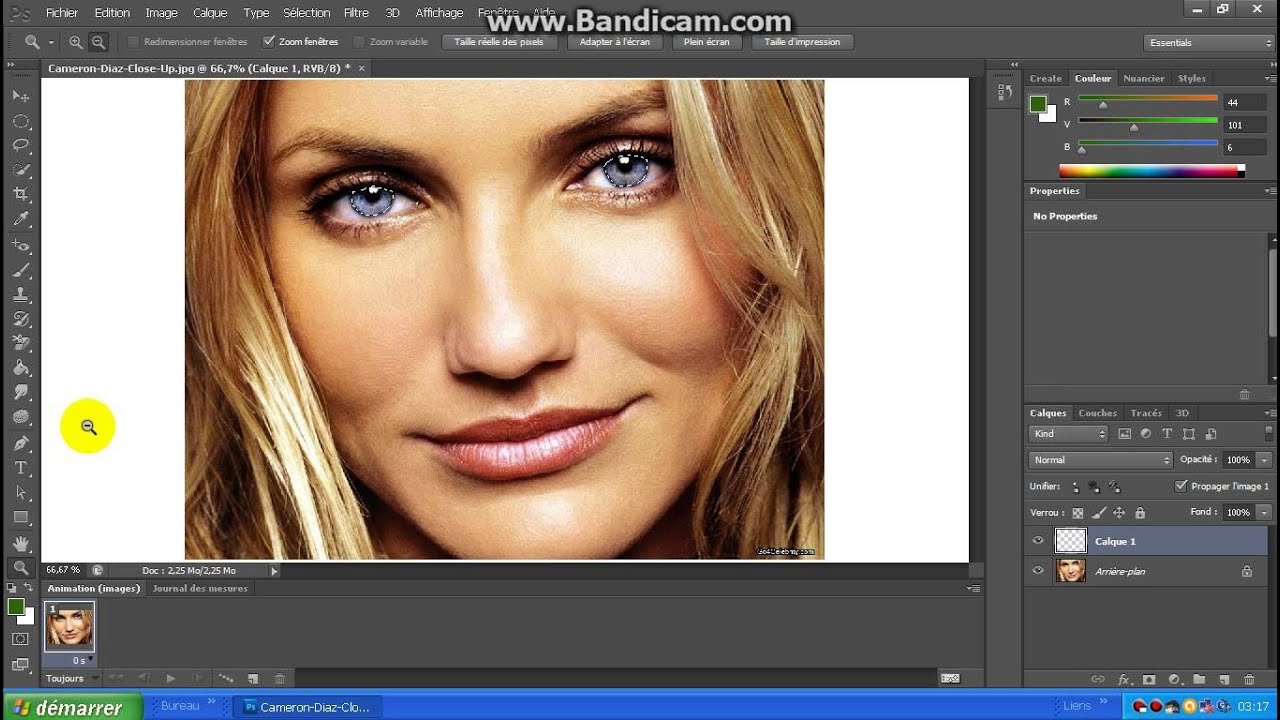Toggle lock position in Verrou row

[x=1119, y=513]
